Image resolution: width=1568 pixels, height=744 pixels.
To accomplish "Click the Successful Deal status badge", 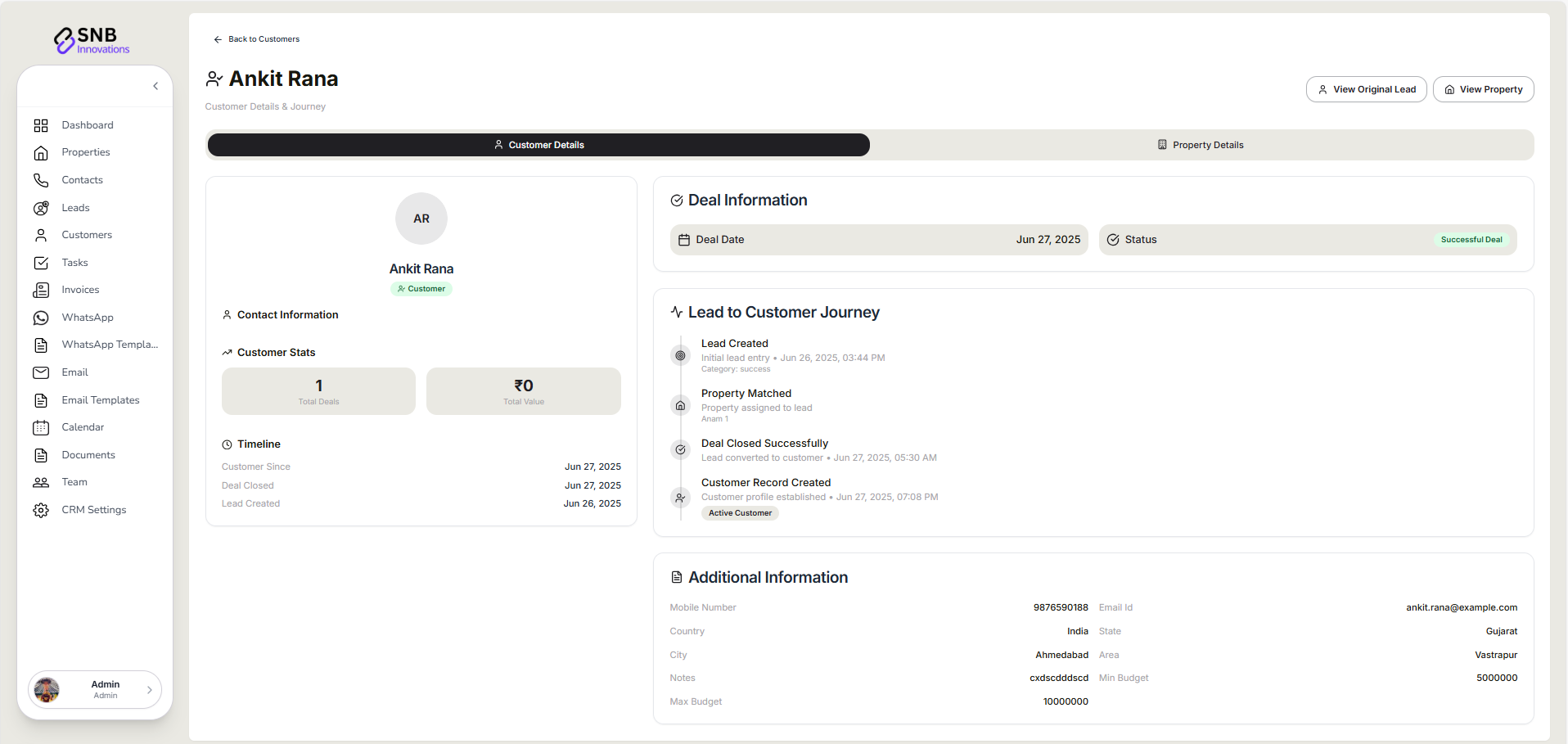I will pos(1471,240).
